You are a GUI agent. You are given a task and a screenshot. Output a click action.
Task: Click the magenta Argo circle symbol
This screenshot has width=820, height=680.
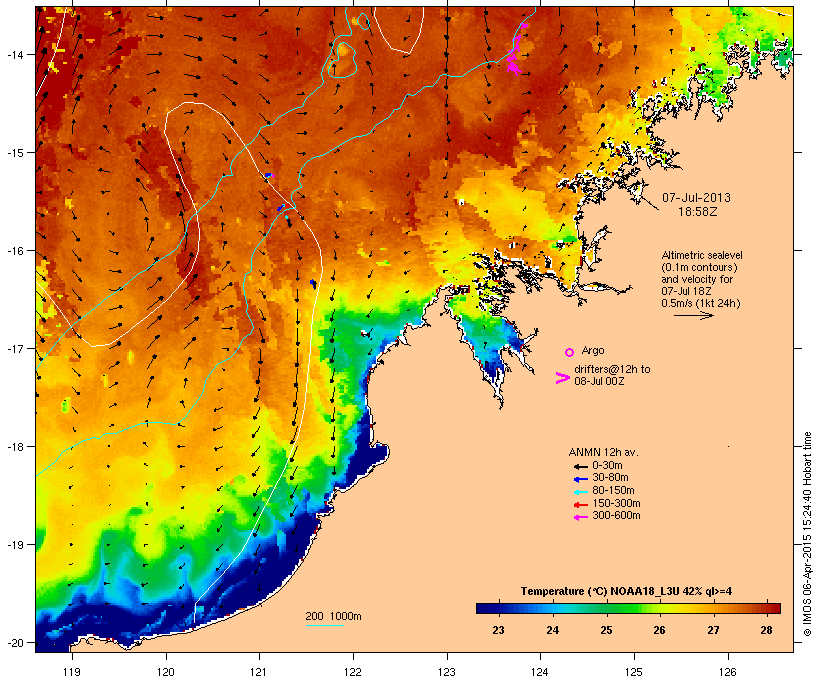[x=569, y=352]
